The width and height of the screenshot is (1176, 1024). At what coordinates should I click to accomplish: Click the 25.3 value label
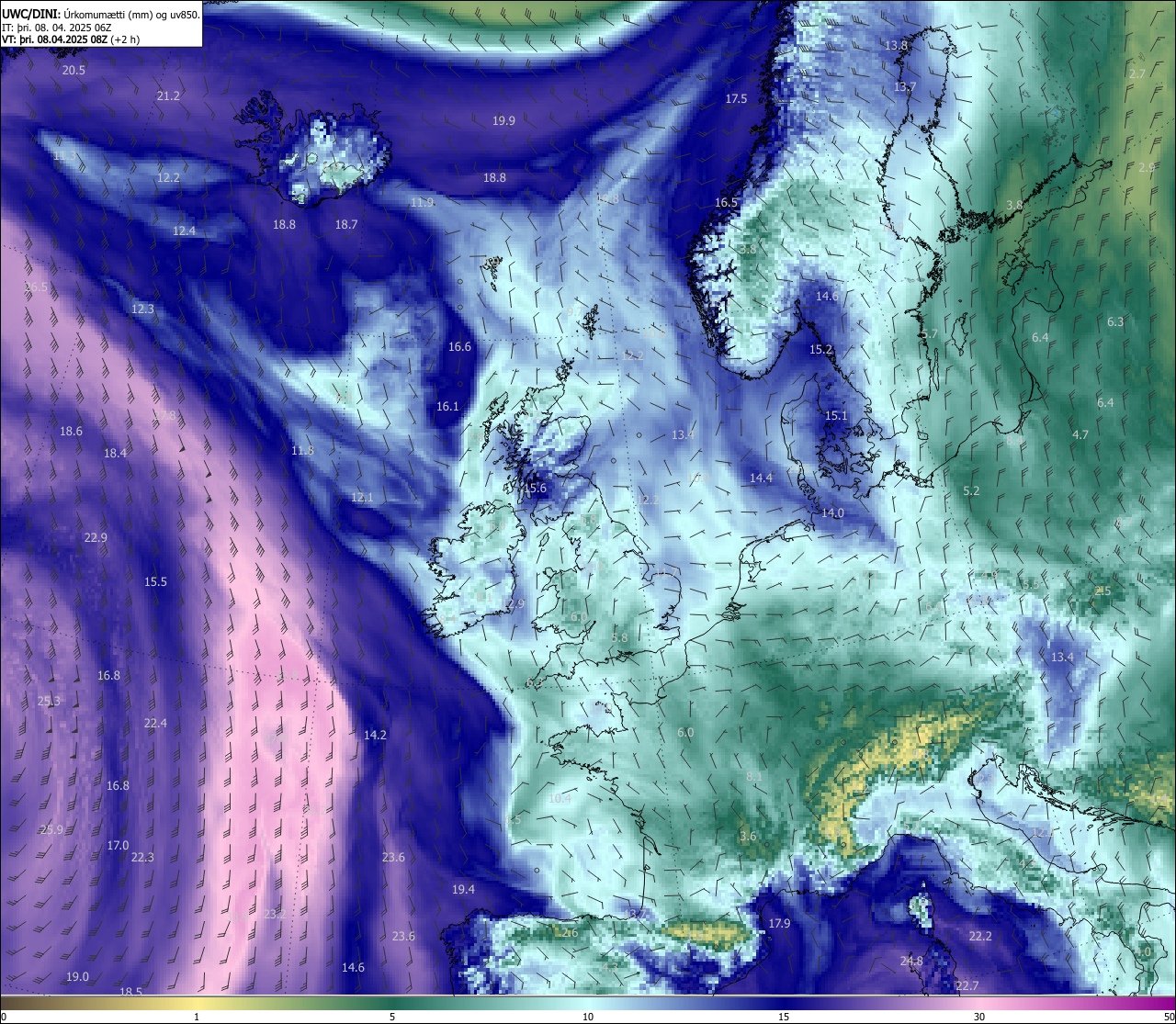click(49, 701)
